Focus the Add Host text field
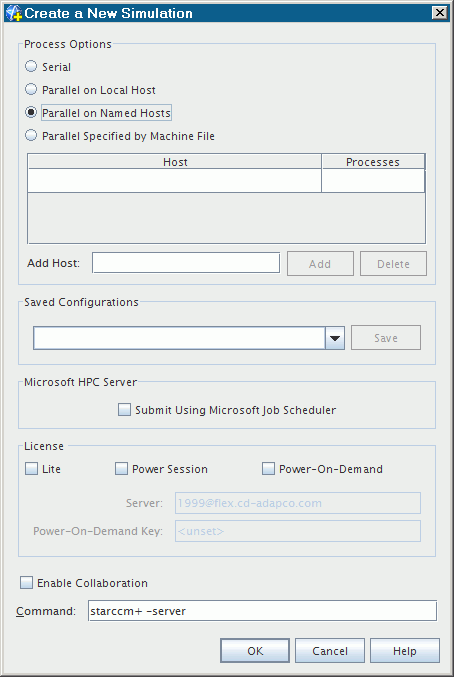The width and height of the screenshot is (454, 677). pos(186,263)
